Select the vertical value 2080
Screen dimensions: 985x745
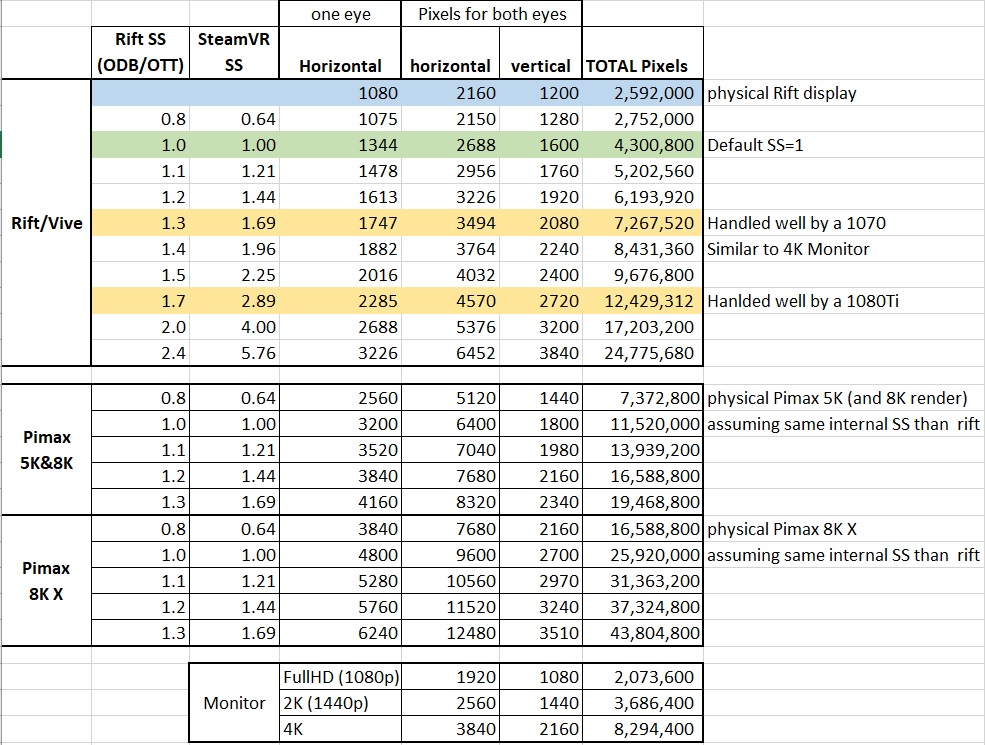pos(541,223)
